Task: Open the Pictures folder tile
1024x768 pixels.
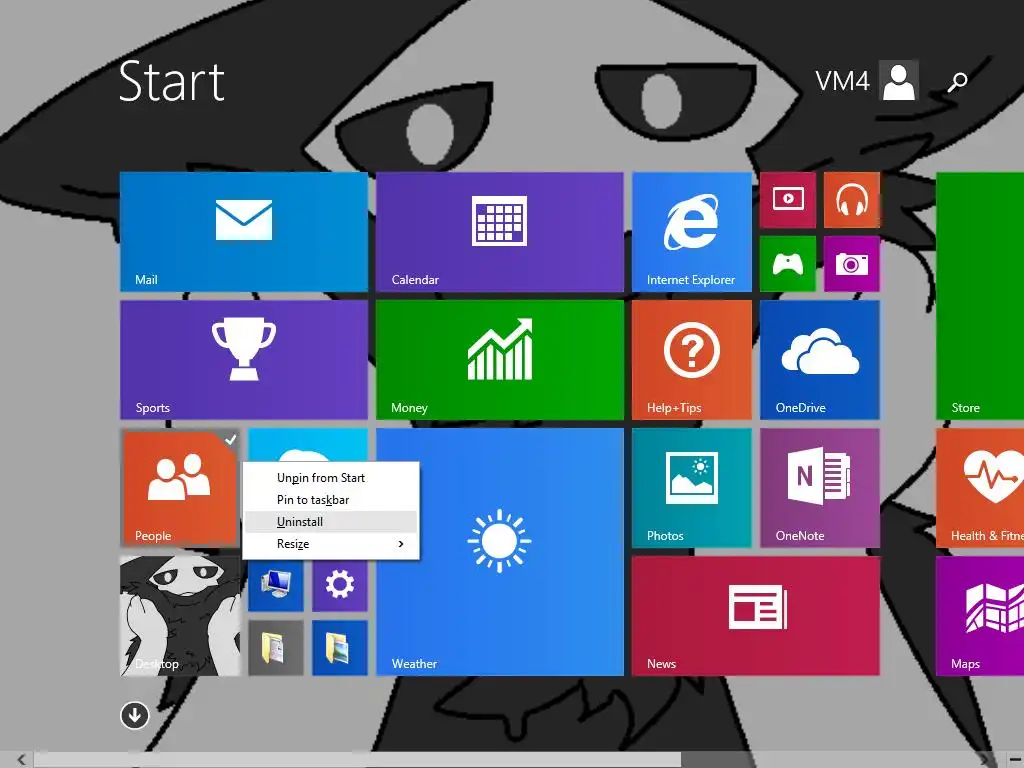Action: pos(340,648)
